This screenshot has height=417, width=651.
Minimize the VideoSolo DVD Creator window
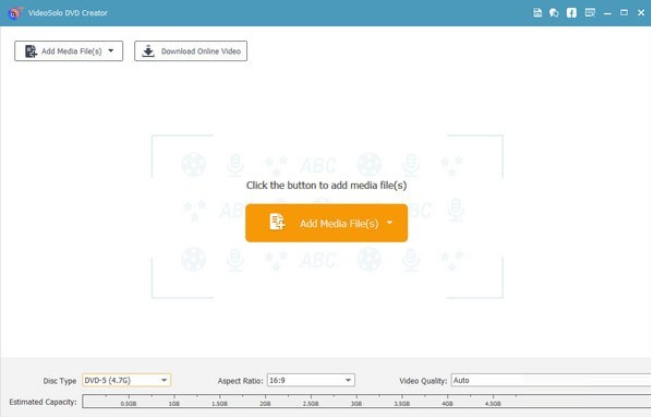607,13
